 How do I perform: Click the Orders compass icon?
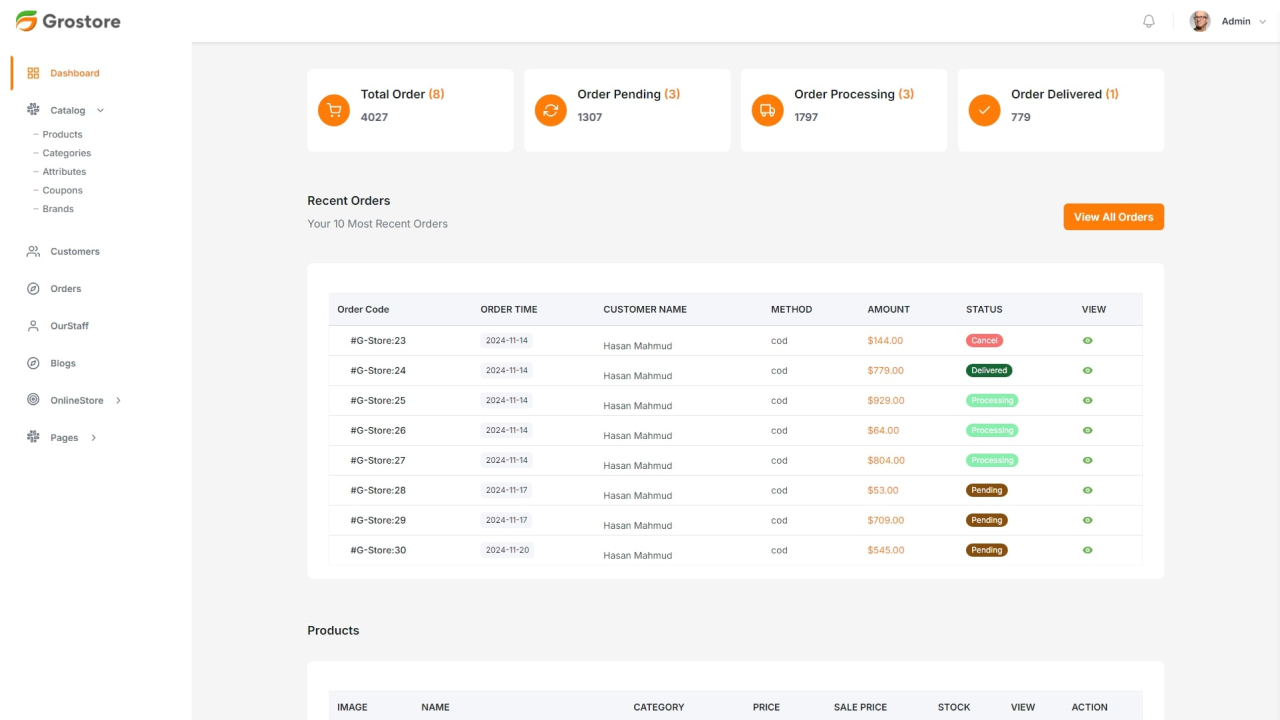point(33,289)
